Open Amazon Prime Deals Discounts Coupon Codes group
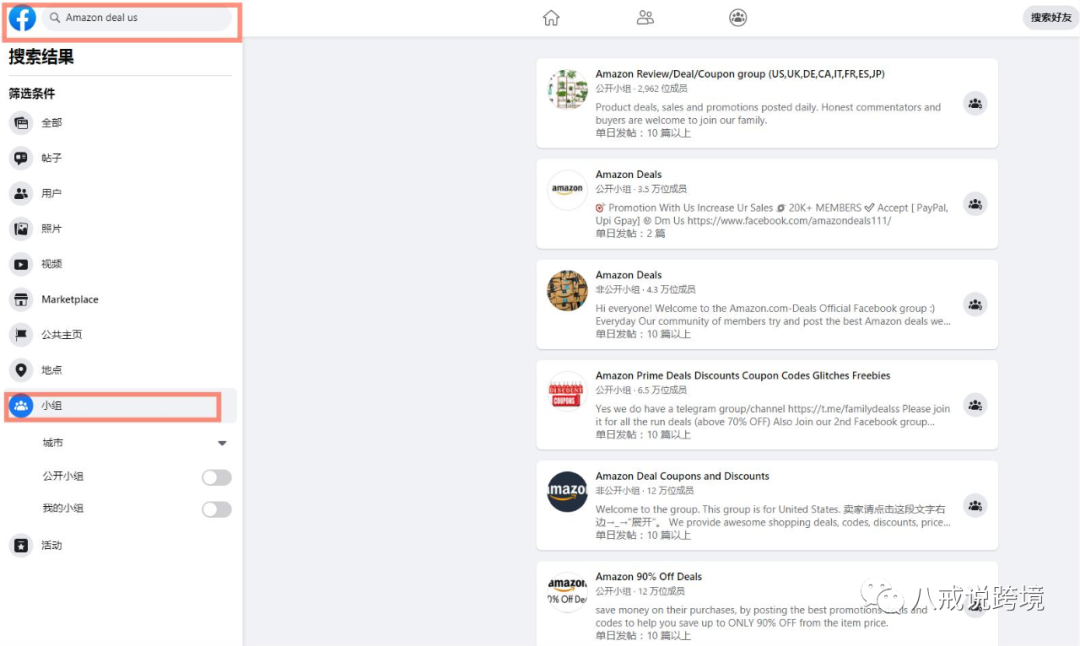 click(742, 375)
